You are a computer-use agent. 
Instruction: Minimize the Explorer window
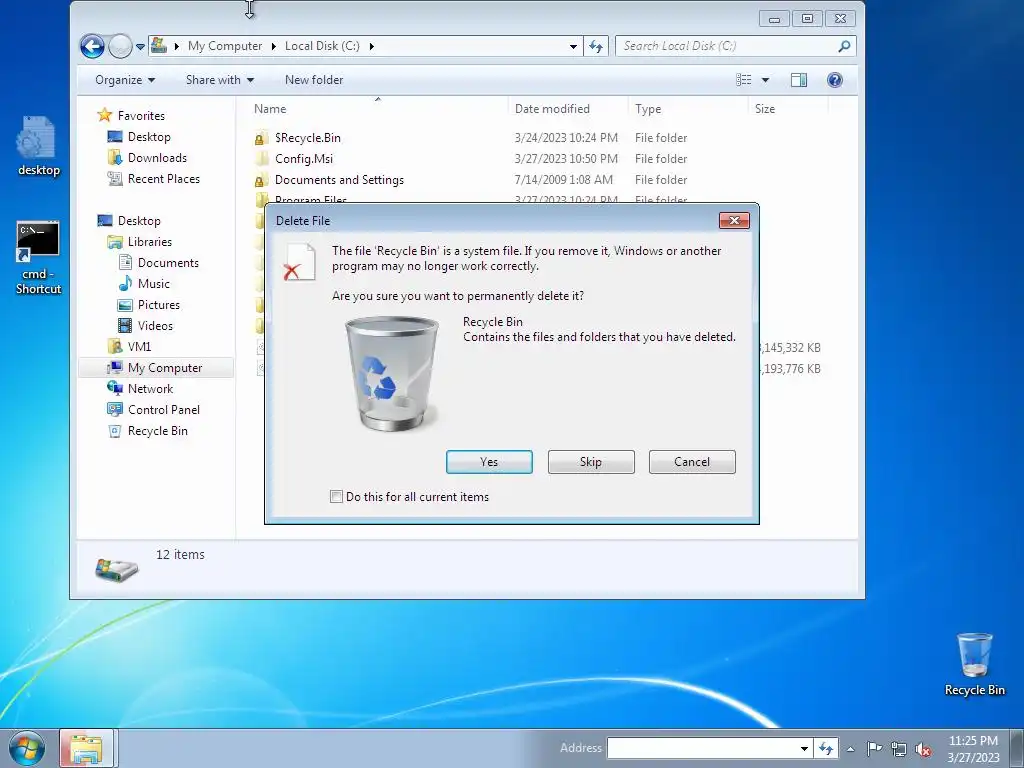pos(774,19)
